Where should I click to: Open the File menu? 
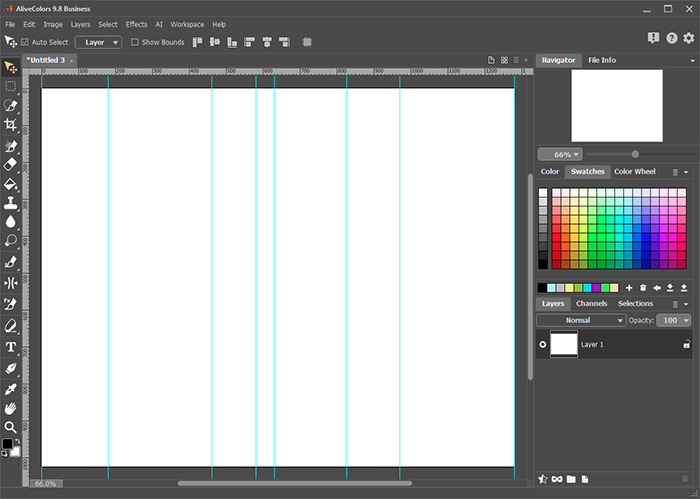(x=10, y=25)
